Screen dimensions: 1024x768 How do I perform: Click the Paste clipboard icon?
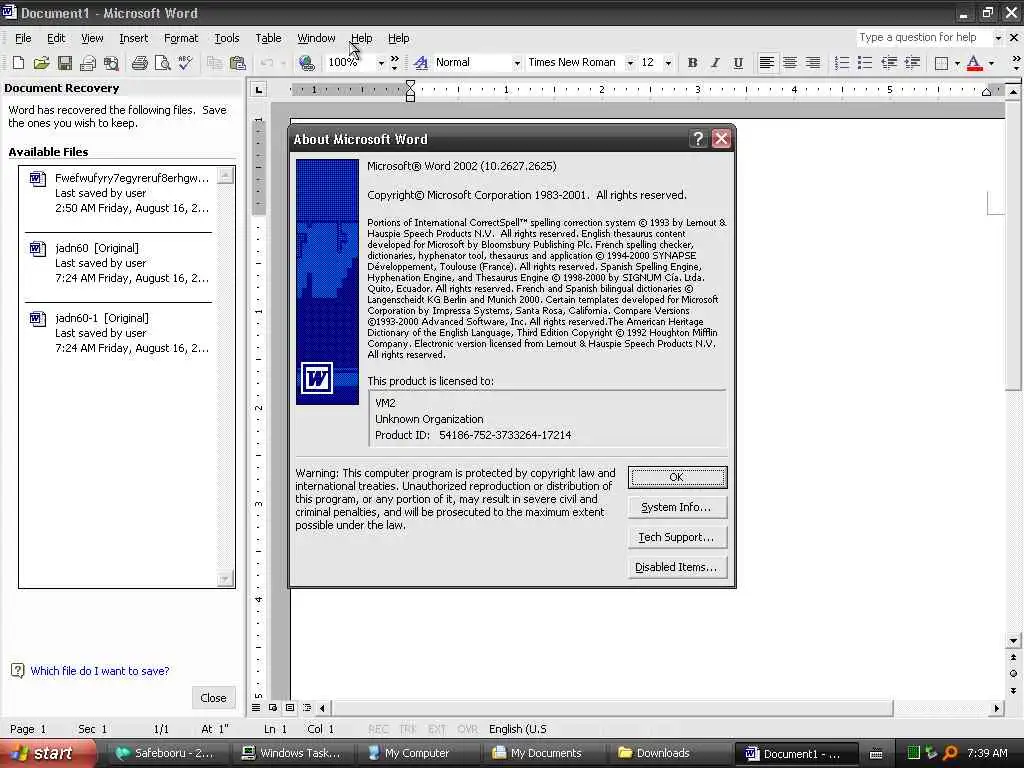pyautogui.click(x=238, y=63)
